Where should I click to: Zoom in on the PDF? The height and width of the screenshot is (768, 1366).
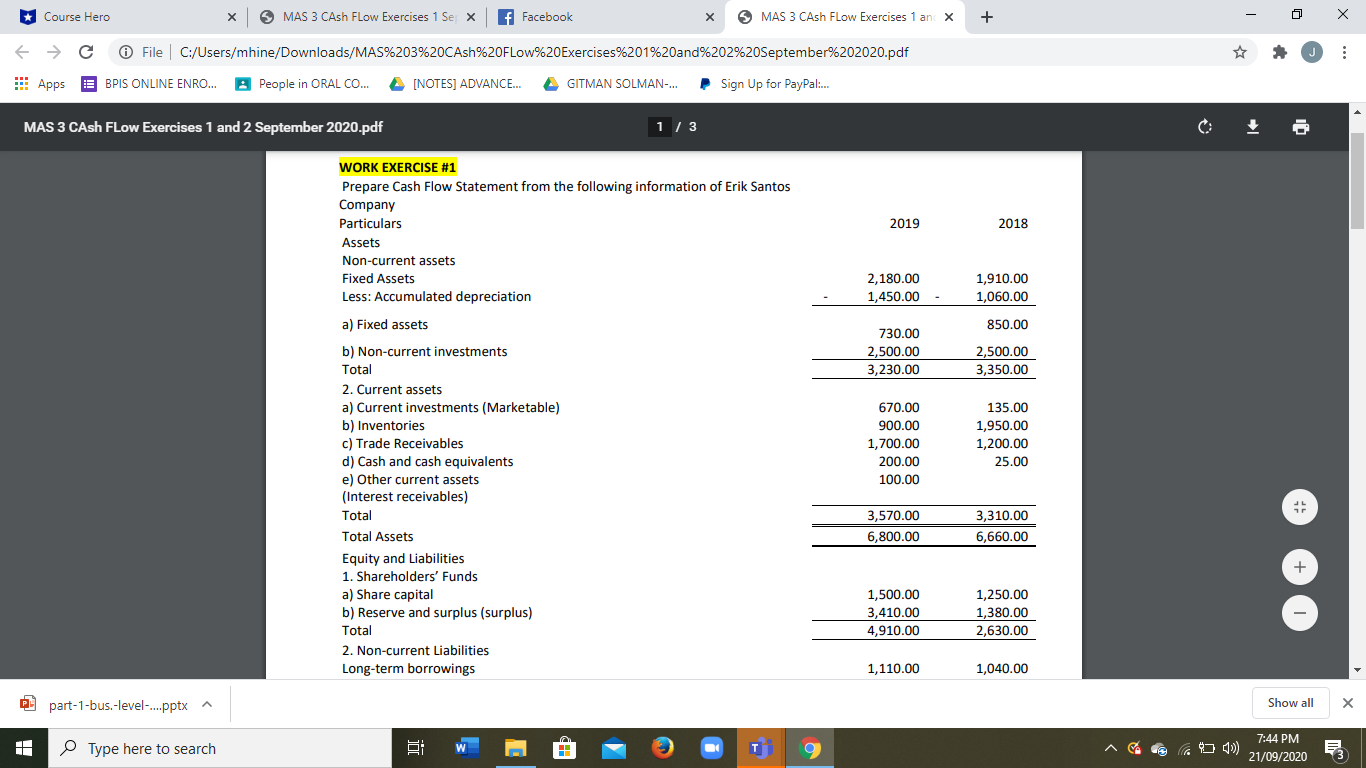click(x=1299, y=566)
